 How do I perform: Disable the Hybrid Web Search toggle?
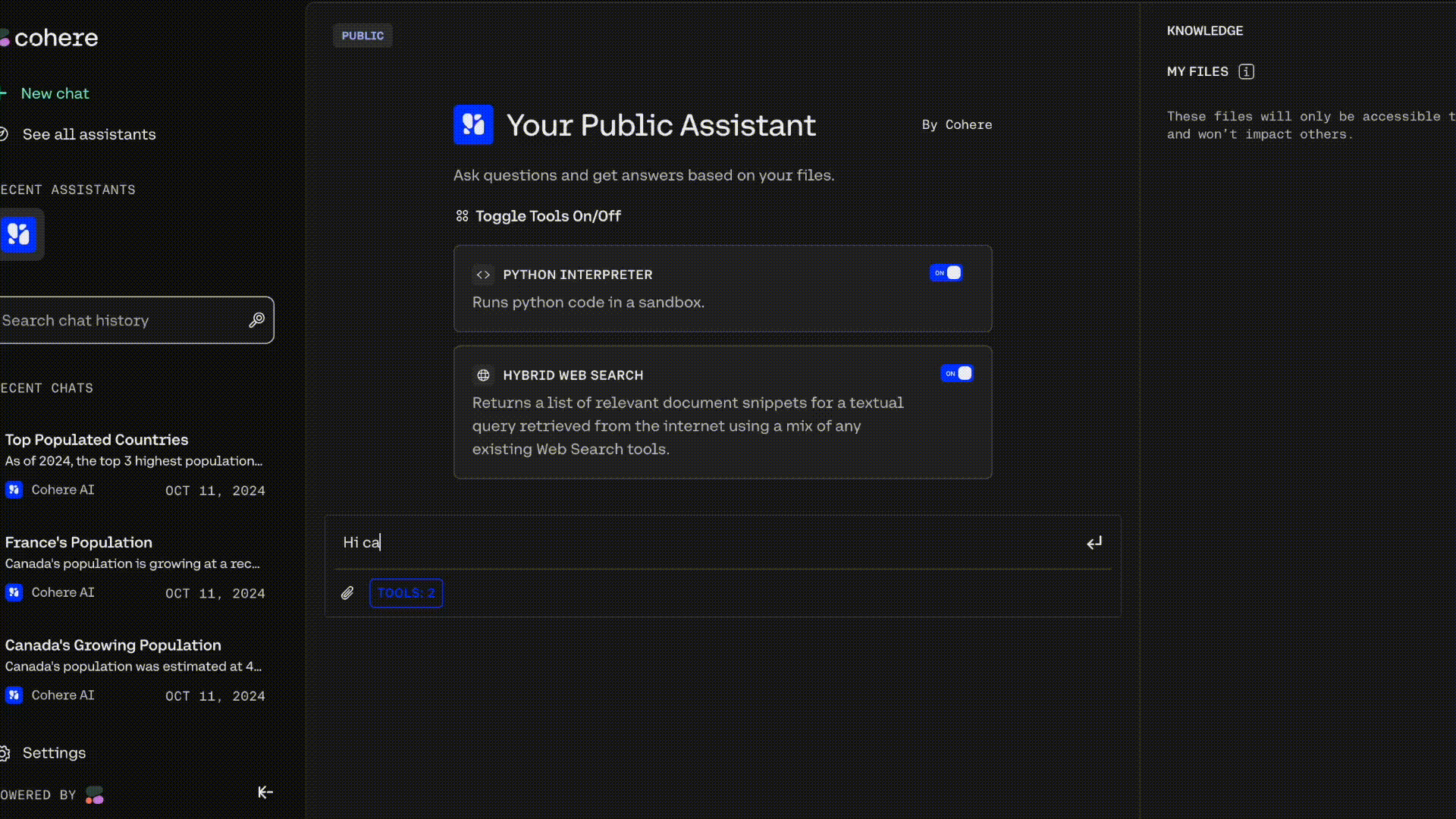tap(957, 374)
